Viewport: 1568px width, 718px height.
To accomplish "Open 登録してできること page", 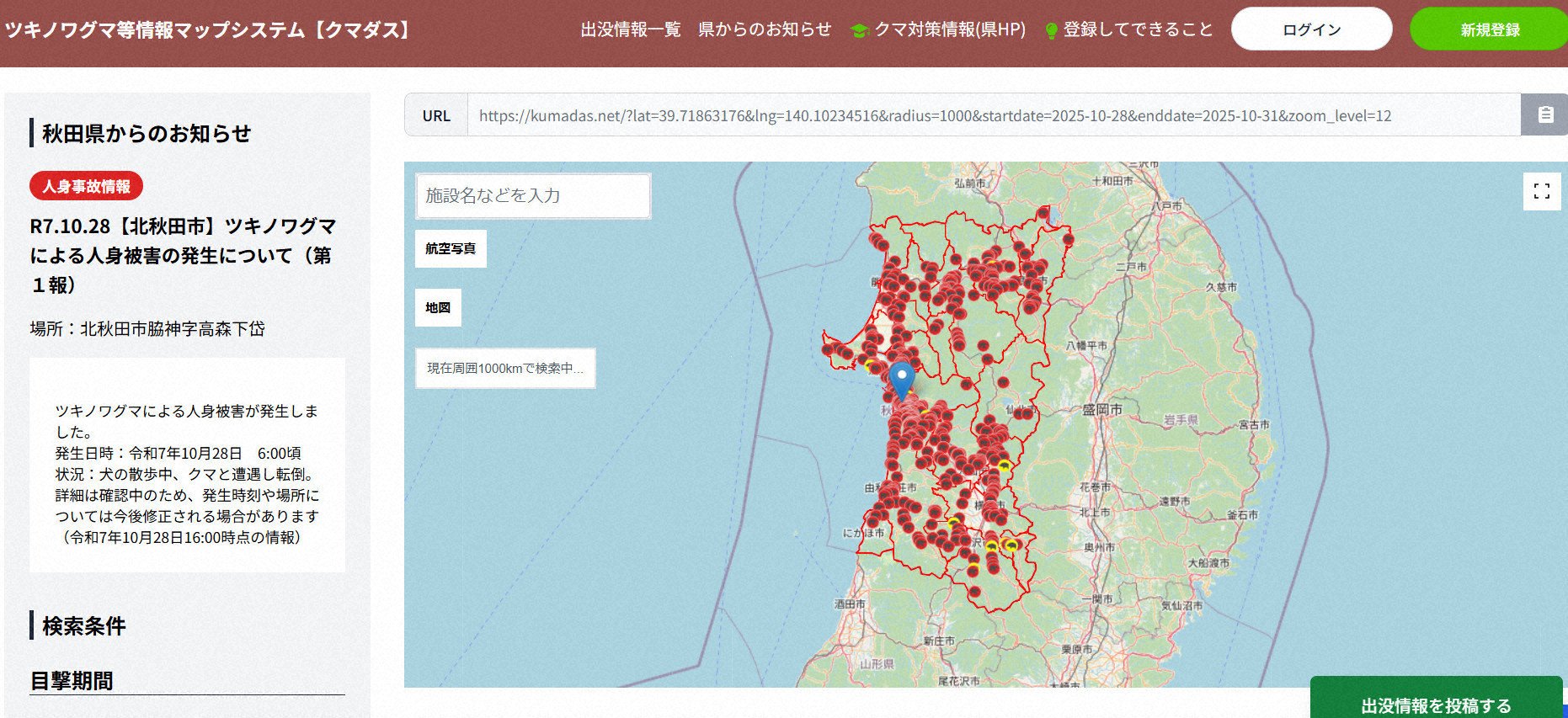I will (x=1138, y=29).
